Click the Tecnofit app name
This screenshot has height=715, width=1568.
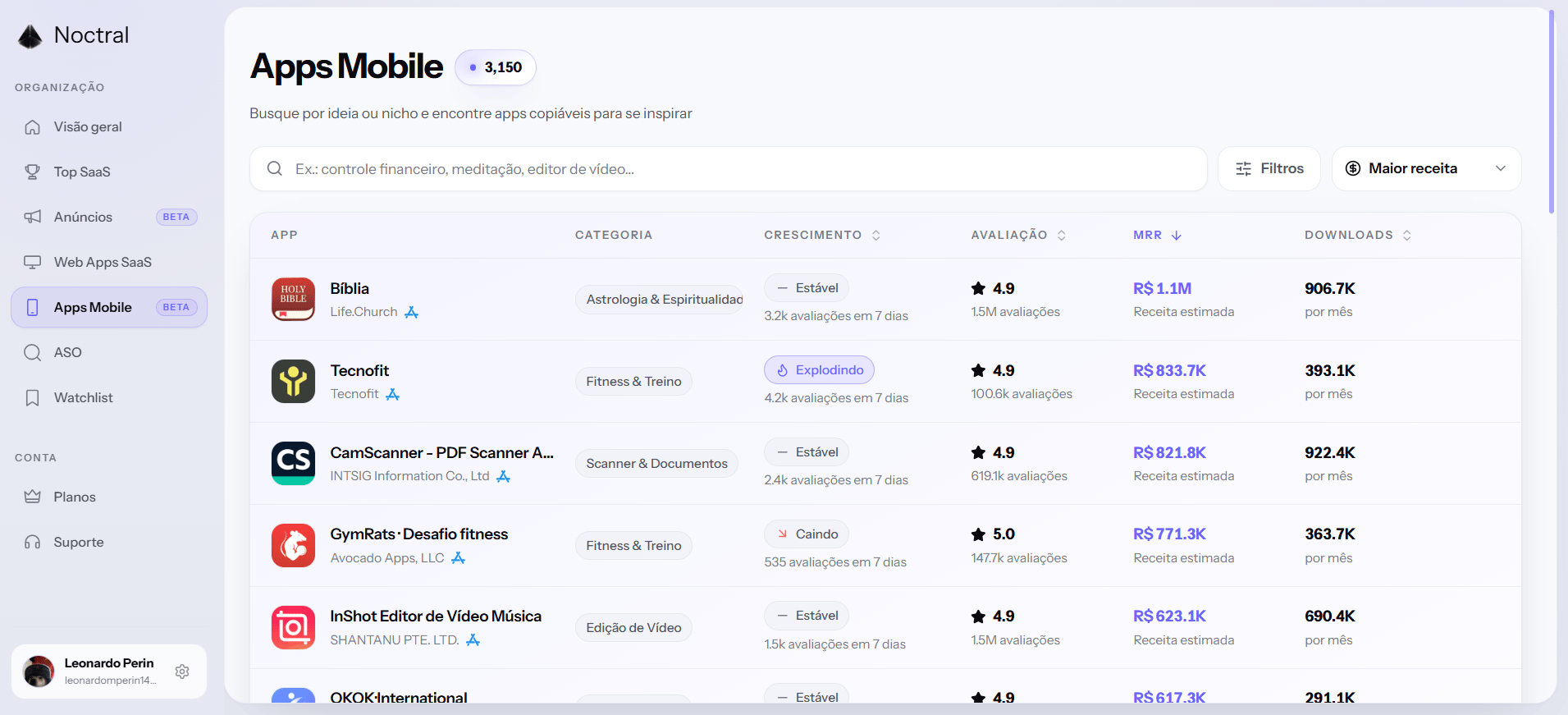tap(359, 371)
